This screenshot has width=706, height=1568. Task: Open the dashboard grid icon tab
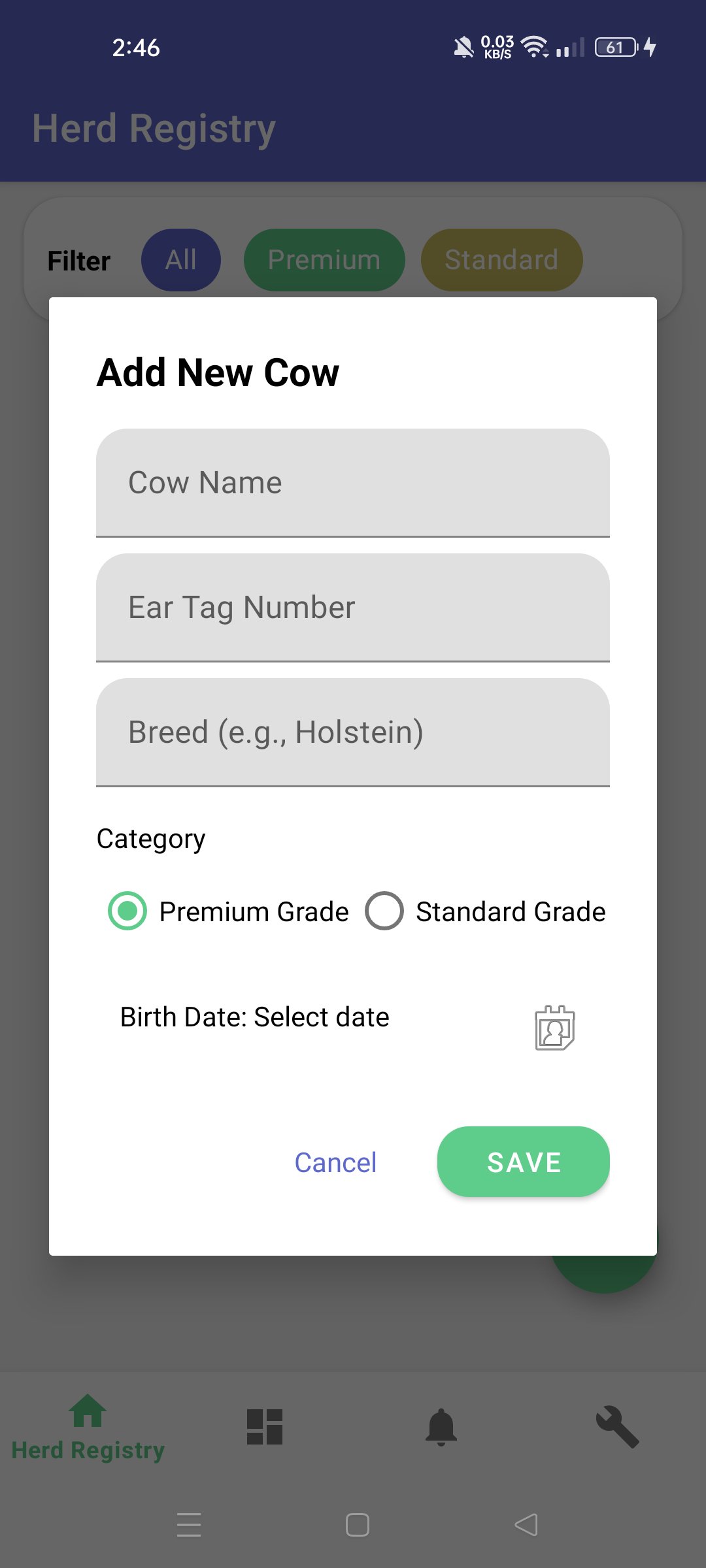click(265, 1426)
